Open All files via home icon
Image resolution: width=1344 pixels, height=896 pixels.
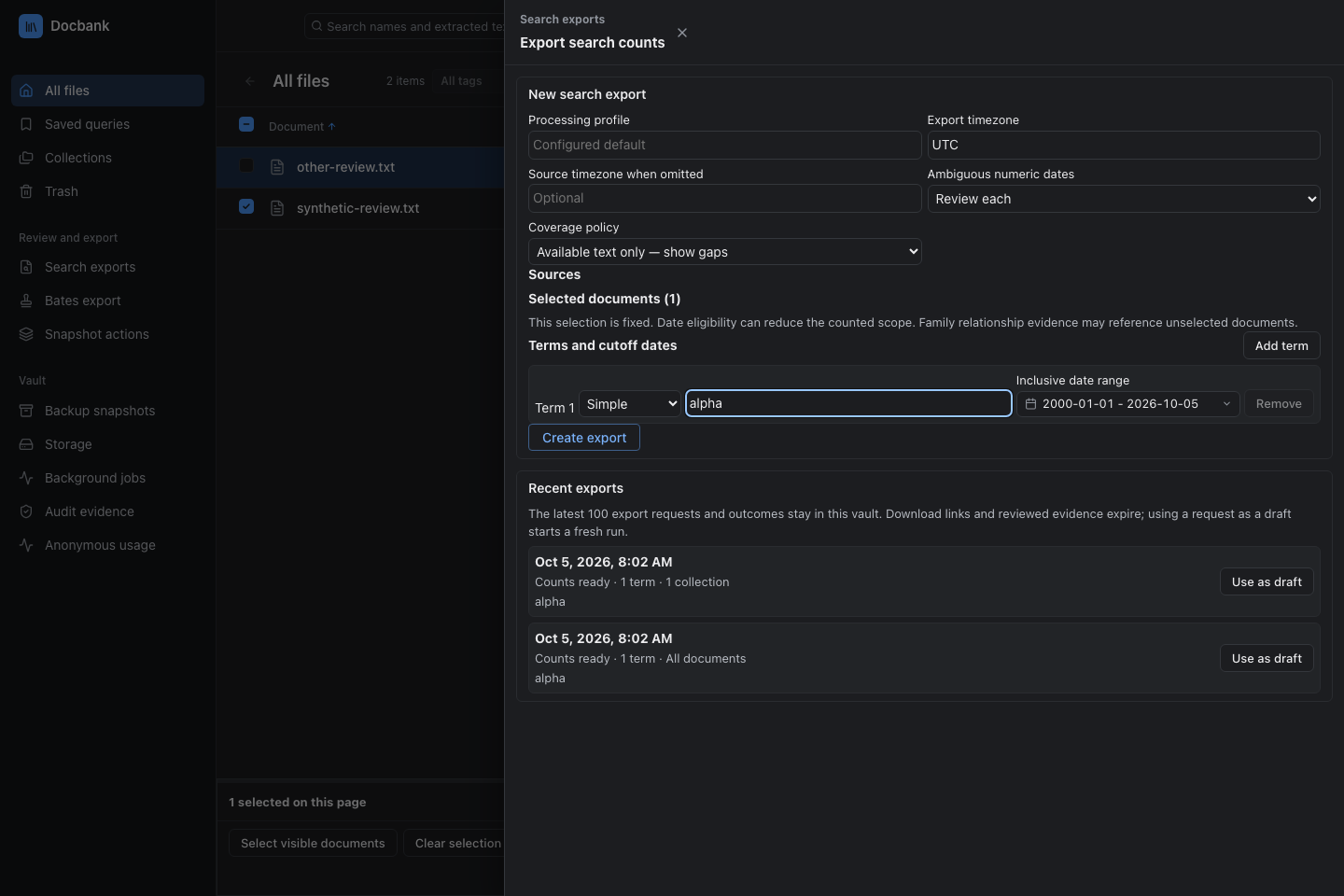26,91
